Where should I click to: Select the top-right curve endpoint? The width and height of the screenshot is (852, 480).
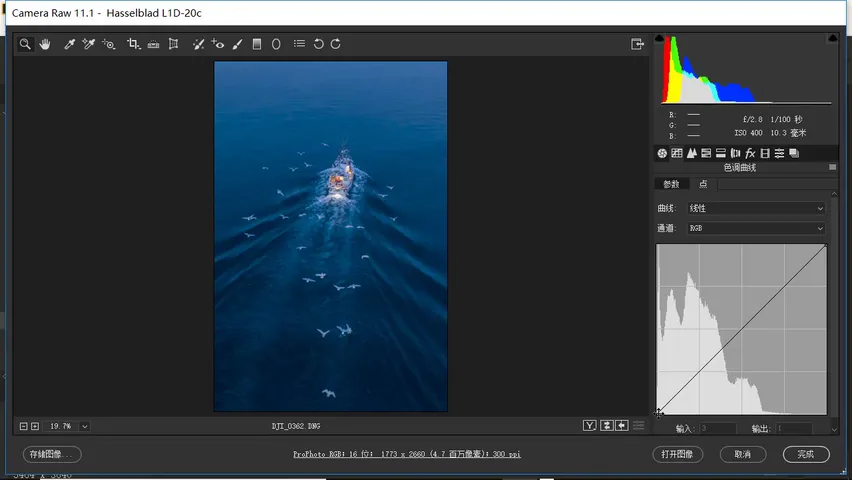(x=826, y=246)
